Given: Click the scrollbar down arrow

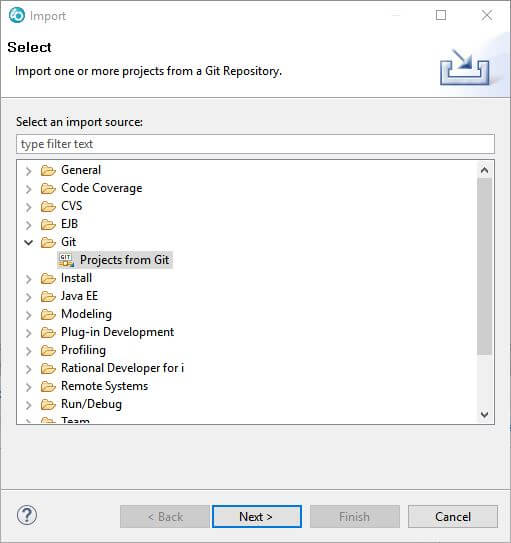Looking at the screenshot, I should click(x=485, y=414).
